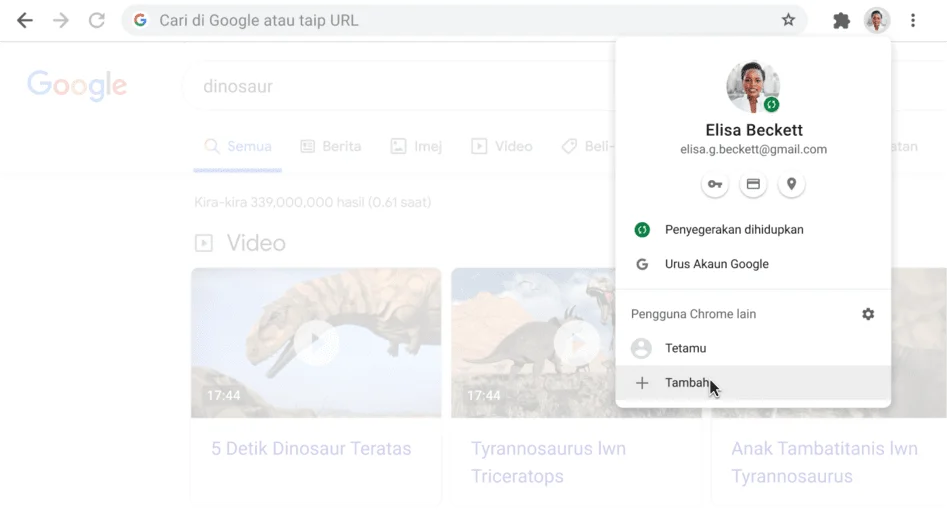The height and width of the screenshot is (531, 947).
Task: Open Chrome three-dot menu
Action: (913, 20)
